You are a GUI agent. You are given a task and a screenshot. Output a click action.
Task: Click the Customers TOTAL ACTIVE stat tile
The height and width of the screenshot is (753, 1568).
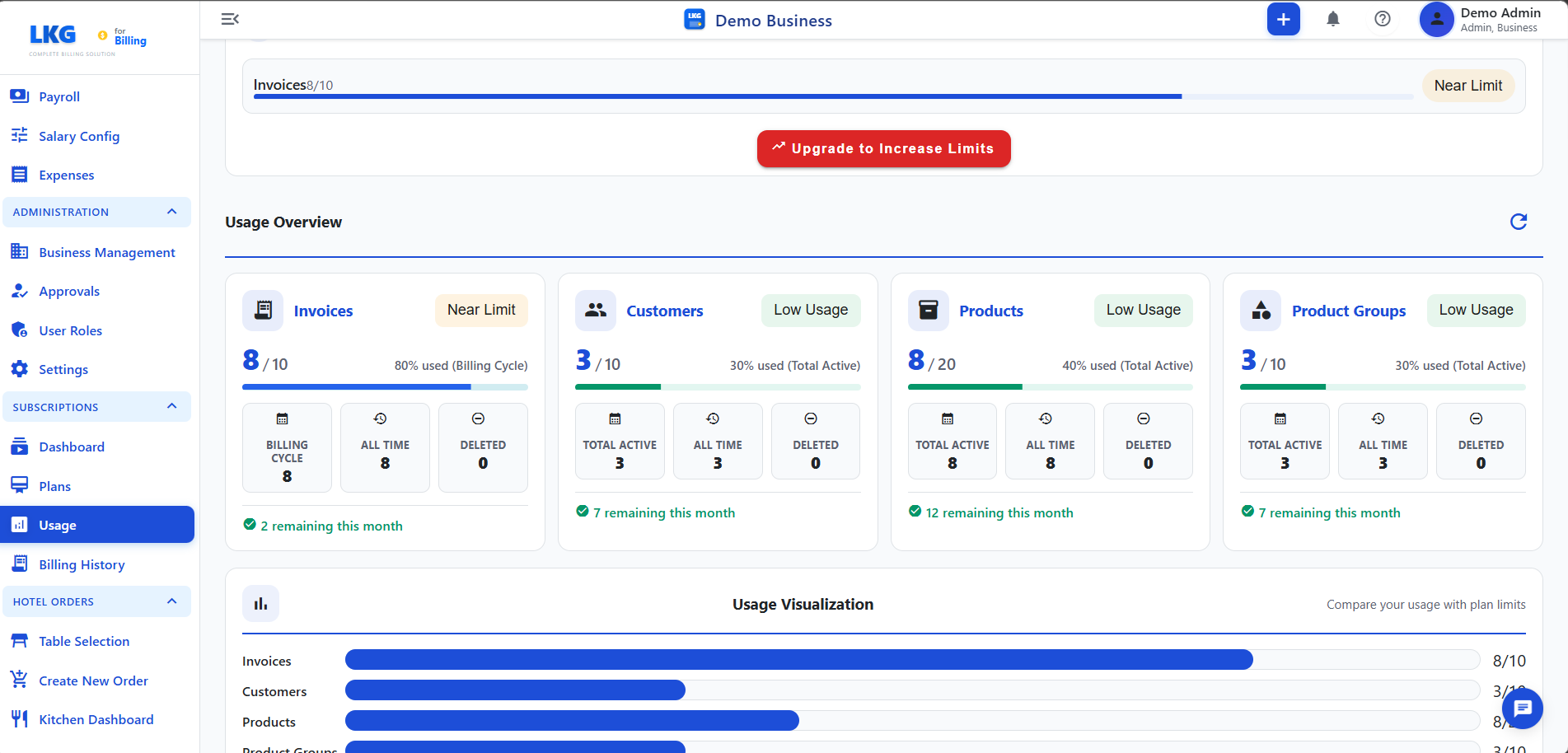pos(620,441)
